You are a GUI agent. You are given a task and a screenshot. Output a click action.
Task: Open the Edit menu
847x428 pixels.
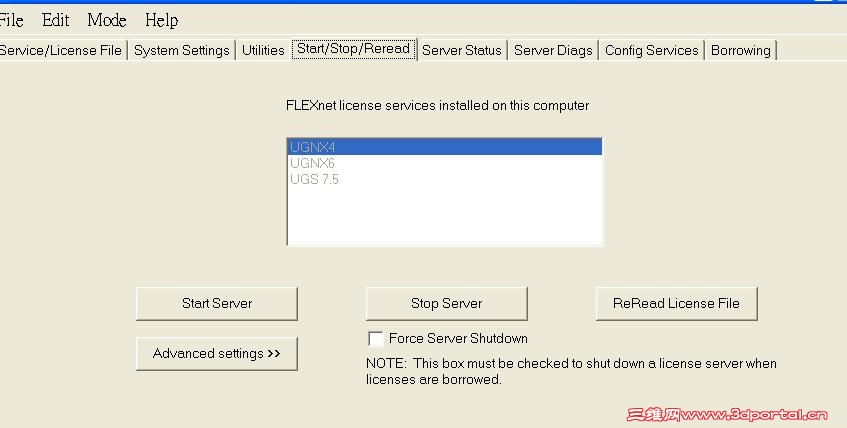[x=55, y=20]
